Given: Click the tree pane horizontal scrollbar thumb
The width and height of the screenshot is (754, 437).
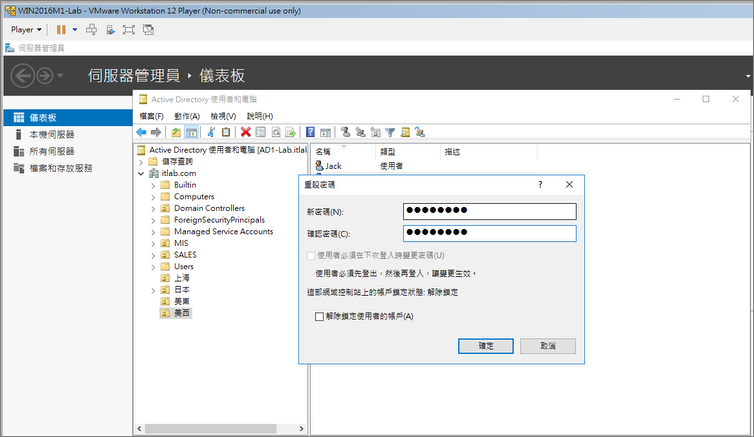Looking at the screenshot, I should click(211, 428).
